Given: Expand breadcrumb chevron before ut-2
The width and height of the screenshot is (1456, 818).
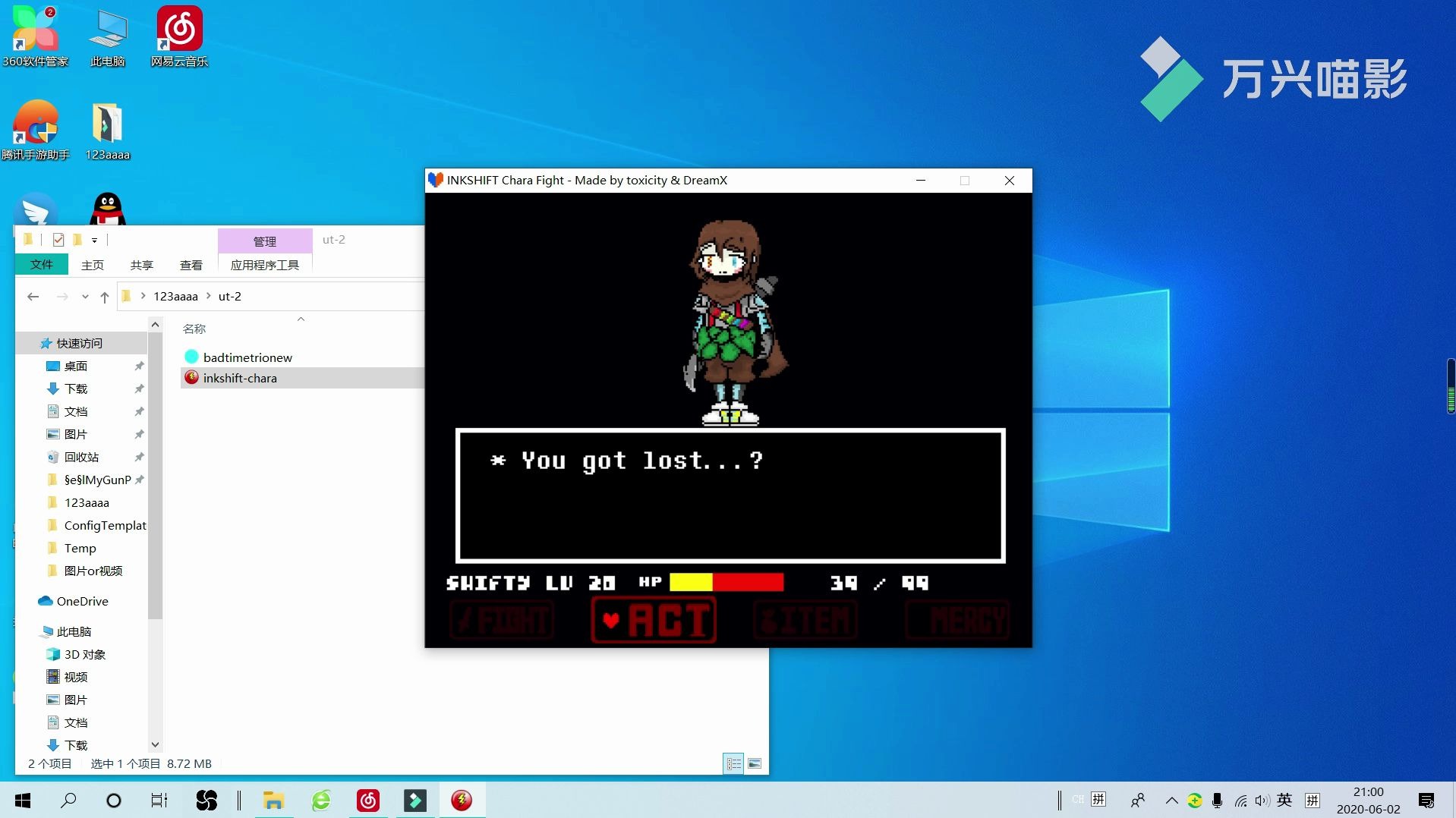Looking at the screenshot, I should point(208,296).
